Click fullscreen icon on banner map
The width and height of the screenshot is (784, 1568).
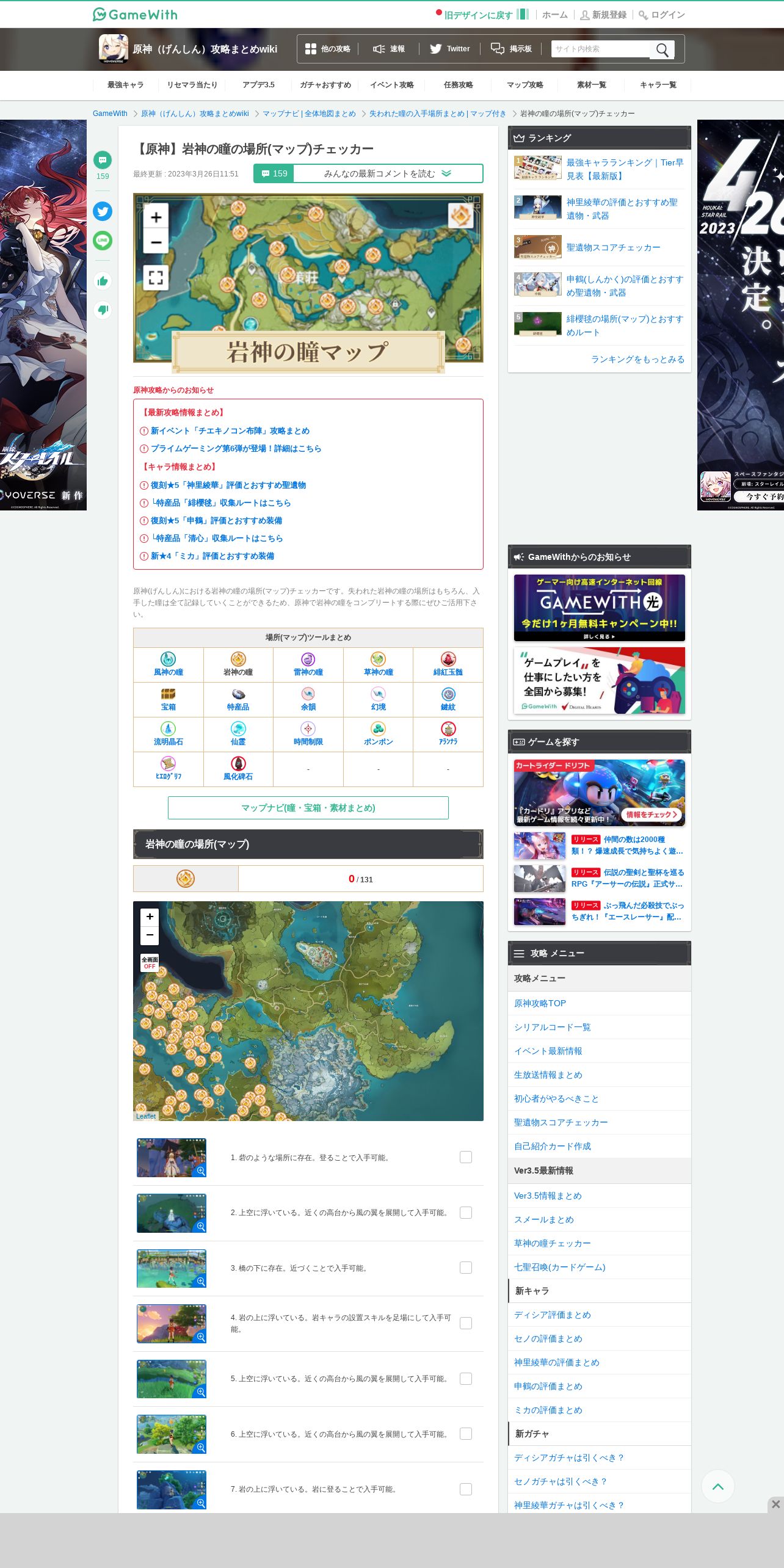click(156, 277)
